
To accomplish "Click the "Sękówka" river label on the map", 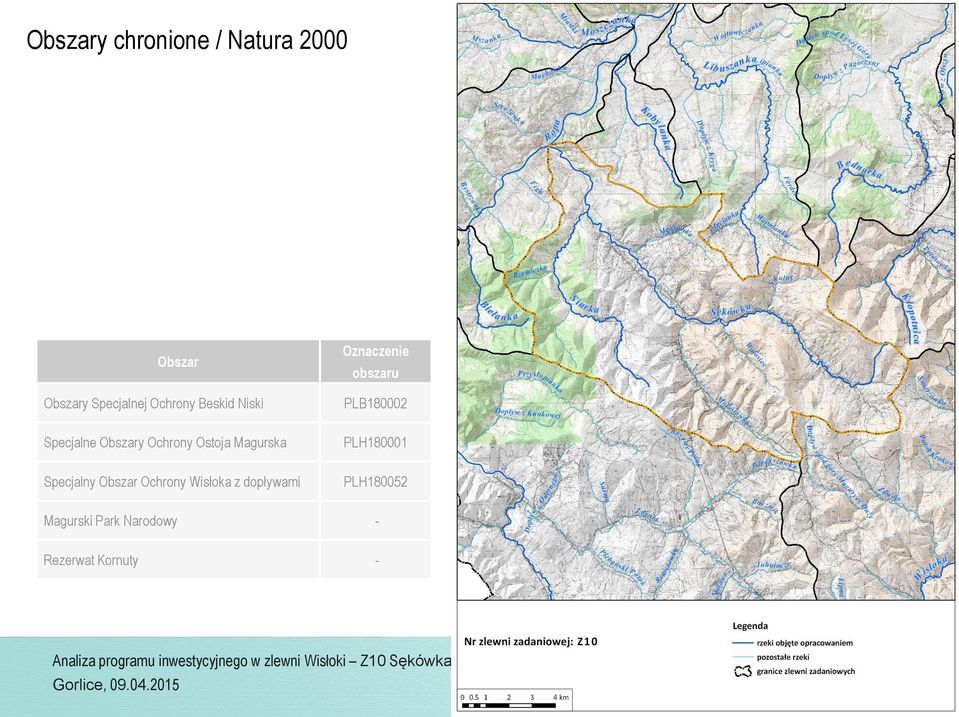I will click(x=731, y=311).
